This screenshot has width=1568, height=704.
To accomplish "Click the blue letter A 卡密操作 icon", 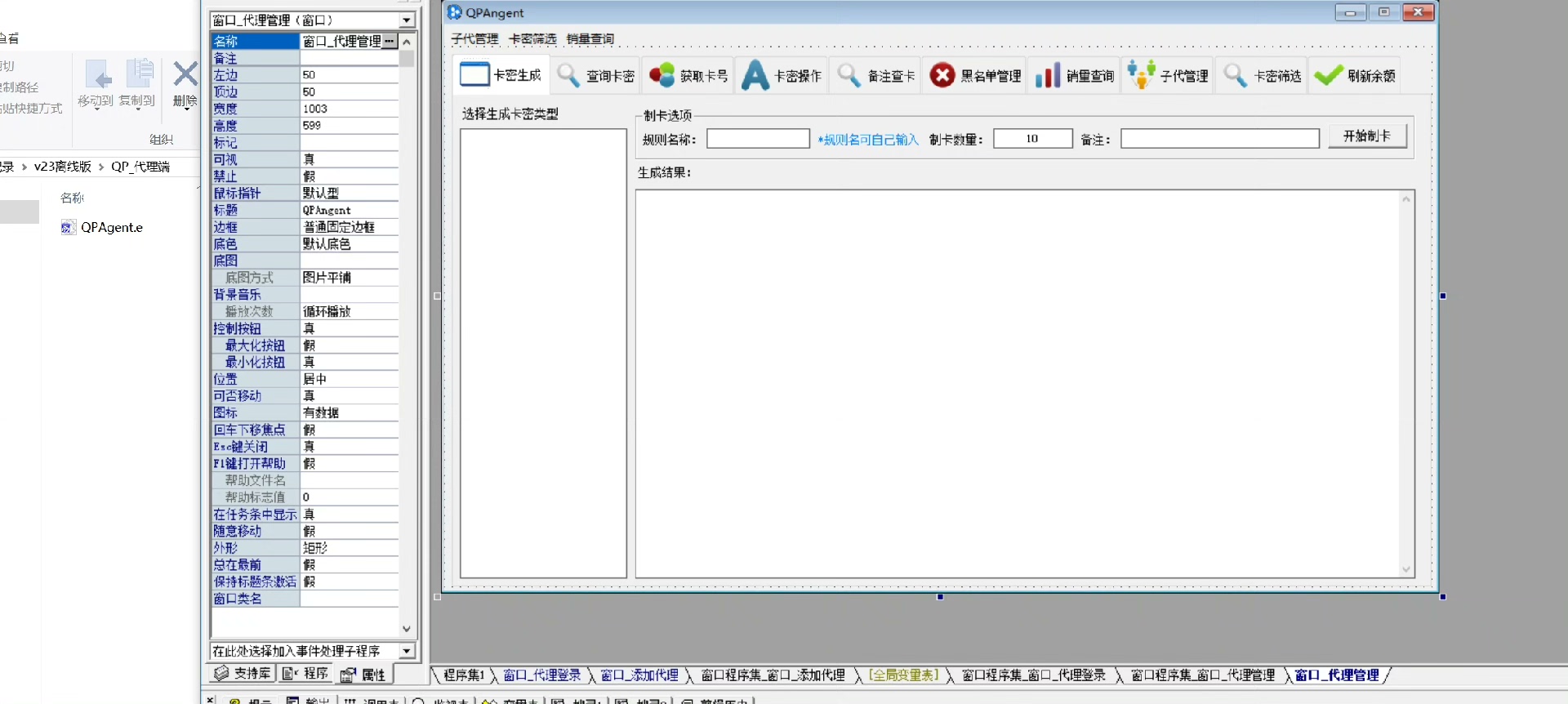I will coord(755,75).
